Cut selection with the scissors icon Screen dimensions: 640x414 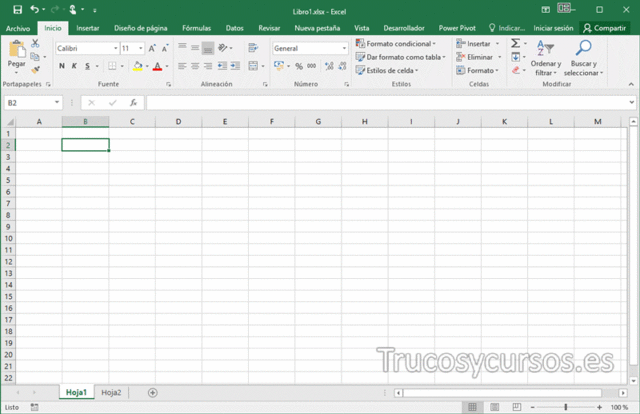coord(35,43)
